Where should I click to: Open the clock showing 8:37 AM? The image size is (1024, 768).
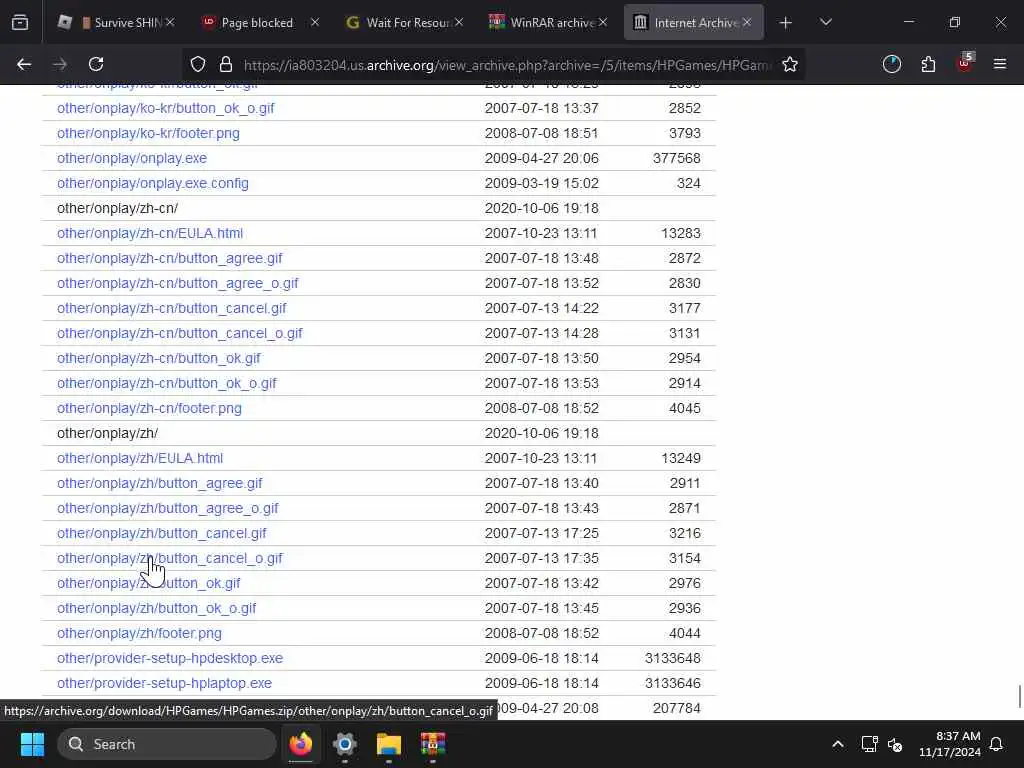(x=950, y=744)
